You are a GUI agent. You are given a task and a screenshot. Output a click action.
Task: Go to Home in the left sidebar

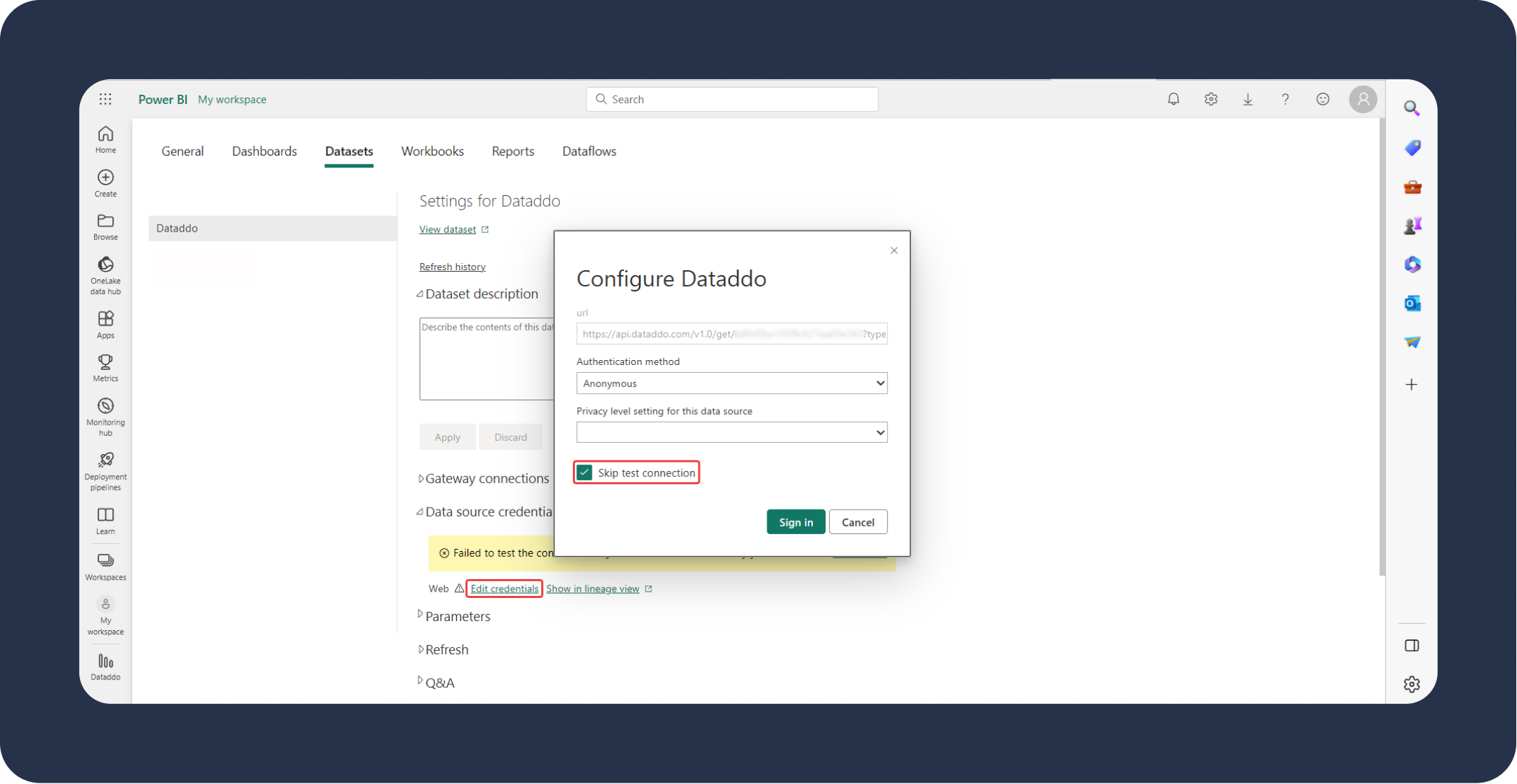point(105,139)
